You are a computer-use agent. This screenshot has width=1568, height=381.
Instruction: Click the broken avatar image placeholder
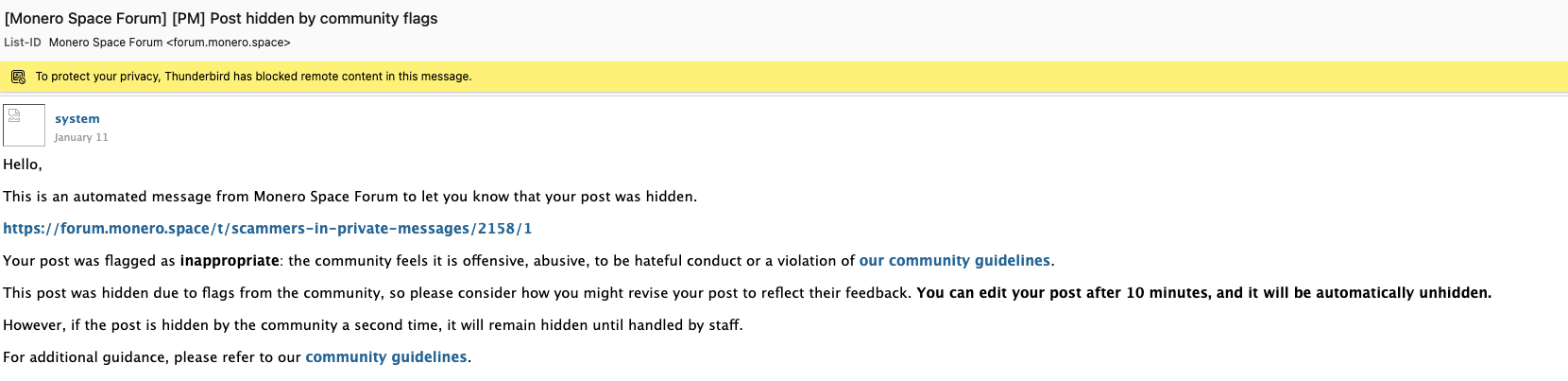[24, 125]
